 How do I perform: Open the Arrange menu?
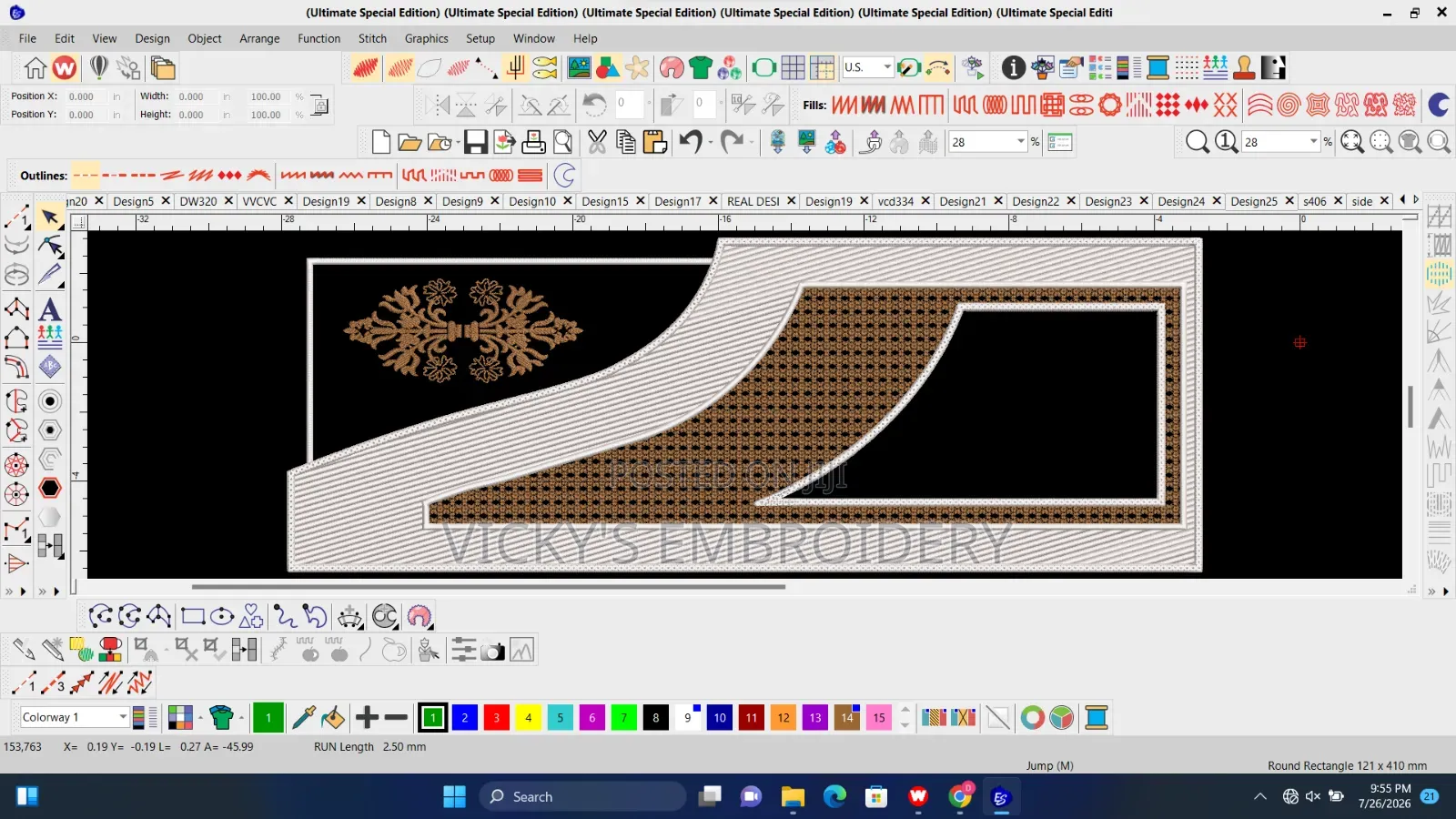[x=259, y=38]
